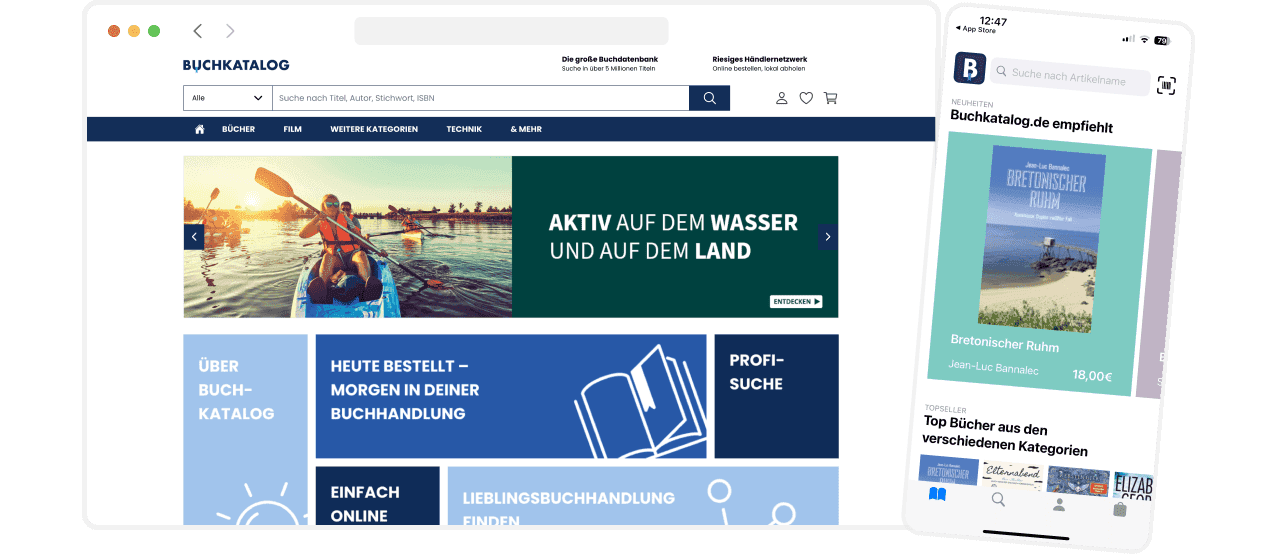Tap 'Jean-Luc Bannalec' author name under book title
The image size is (1280, 554).
993,369
